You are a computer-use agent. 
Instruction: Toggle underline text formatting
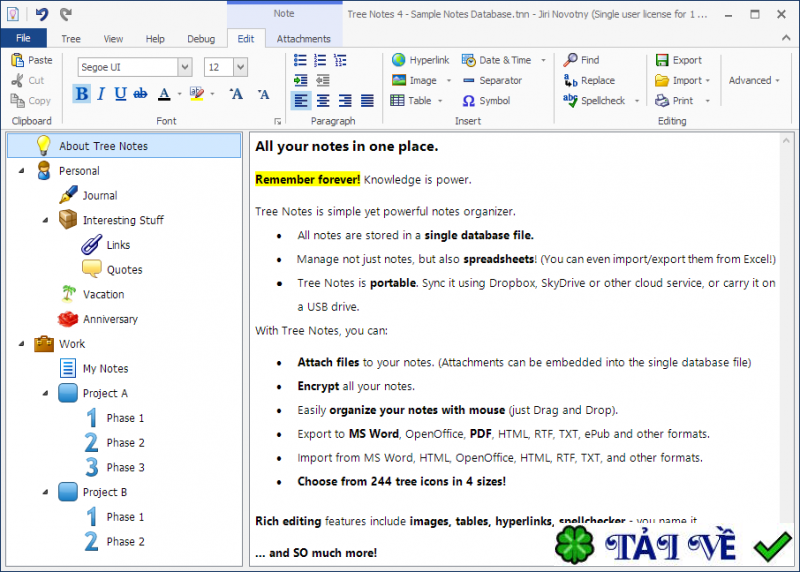point(120,94)
